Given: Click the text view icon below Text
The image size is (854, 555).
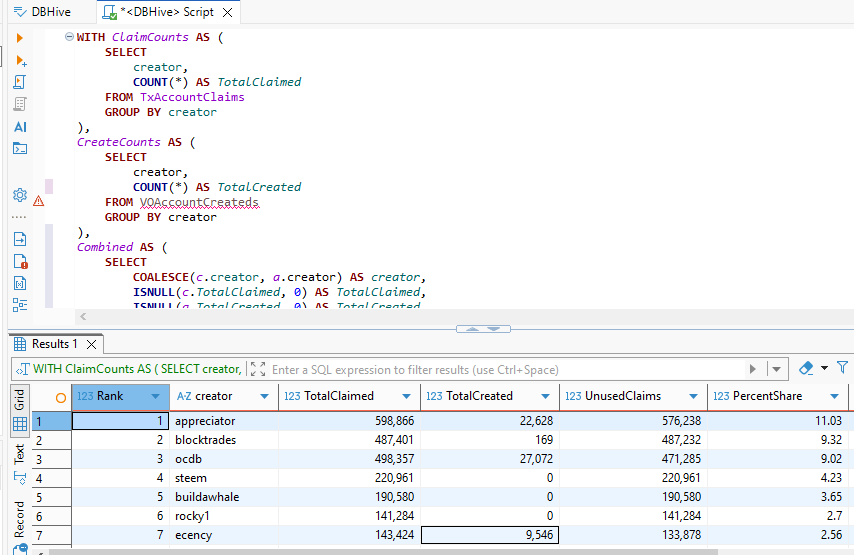Looking at the screenshot, I should pyautogui.click(x=20, y=478).
